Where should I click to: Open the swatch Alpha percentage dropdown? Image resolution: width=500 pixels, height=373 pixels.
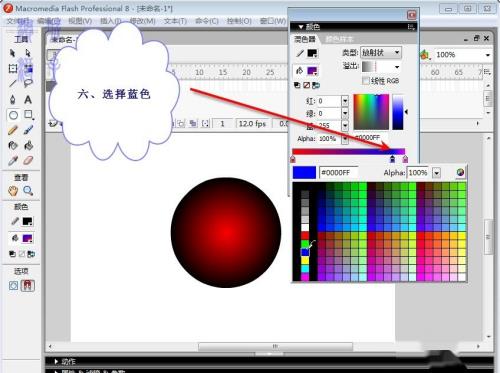pyautogui.click(x=436, y=173)
